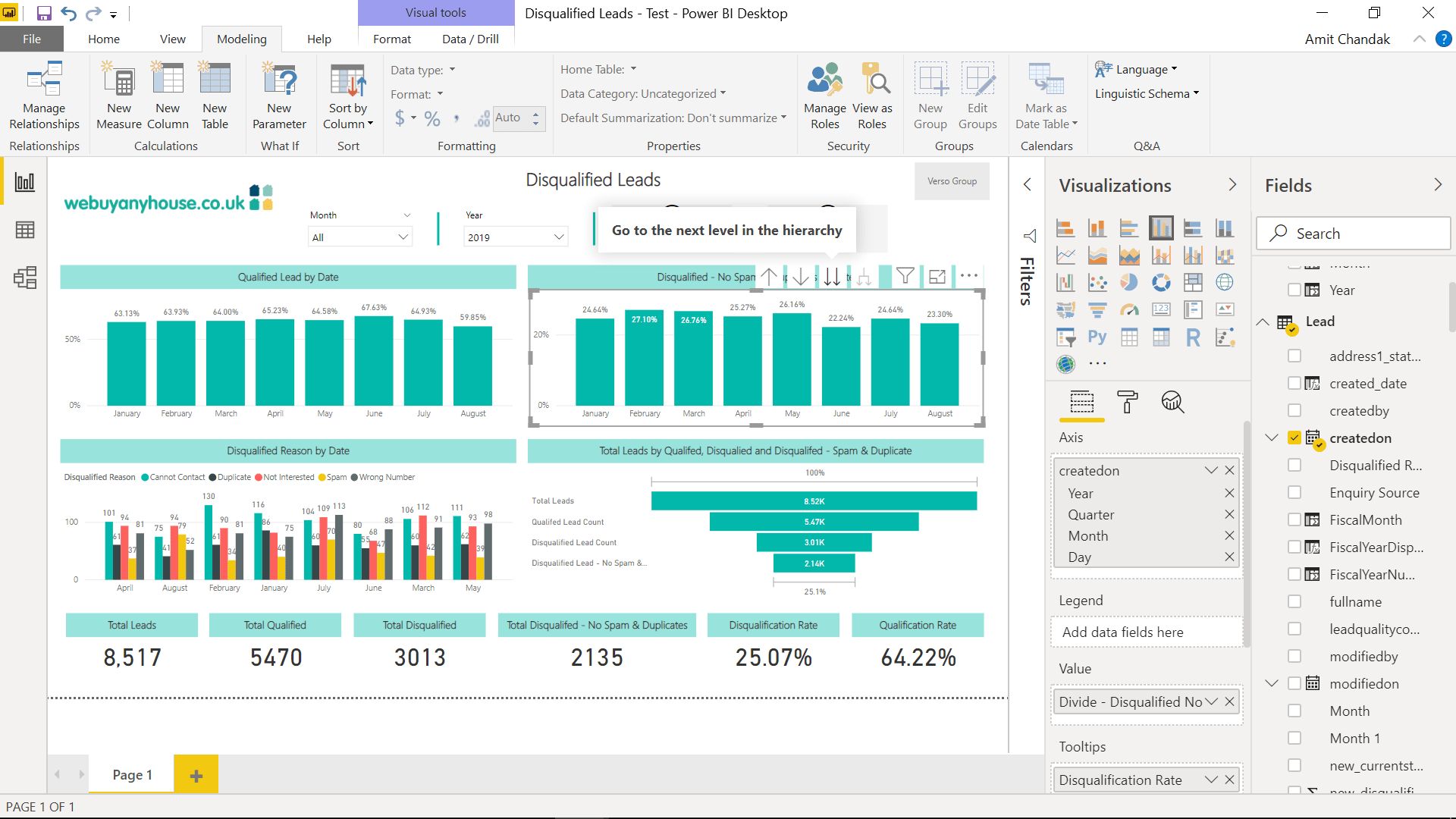Screen dimensions: 1456x819
Task: Check the Enquiry Source field checkbox
Action: point(1294,492)
